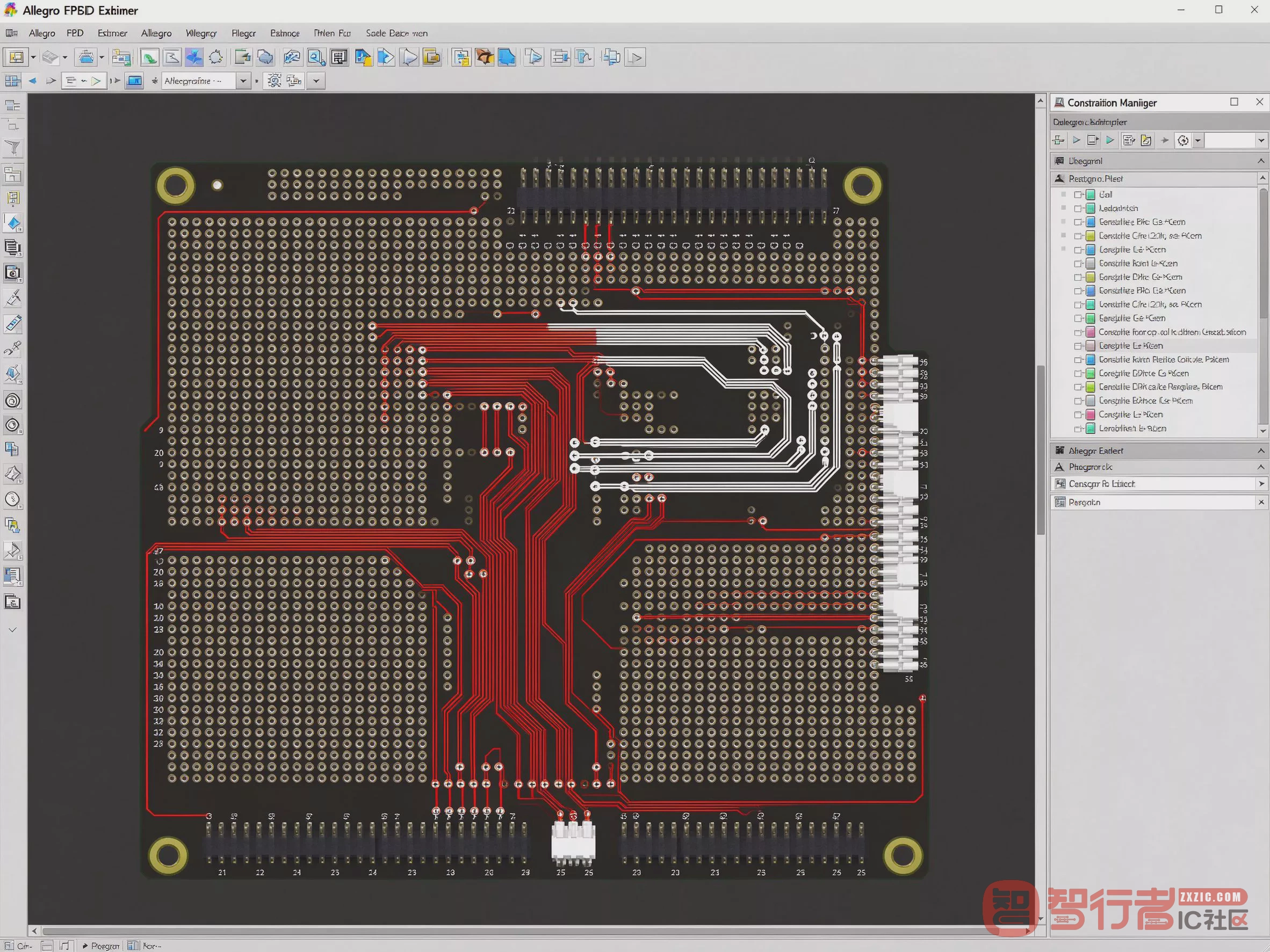The image size is (1270, 952).
Task: Toggle checkbox for the 'Consatte foorop' row
Action: click(x=1078, y=332)
